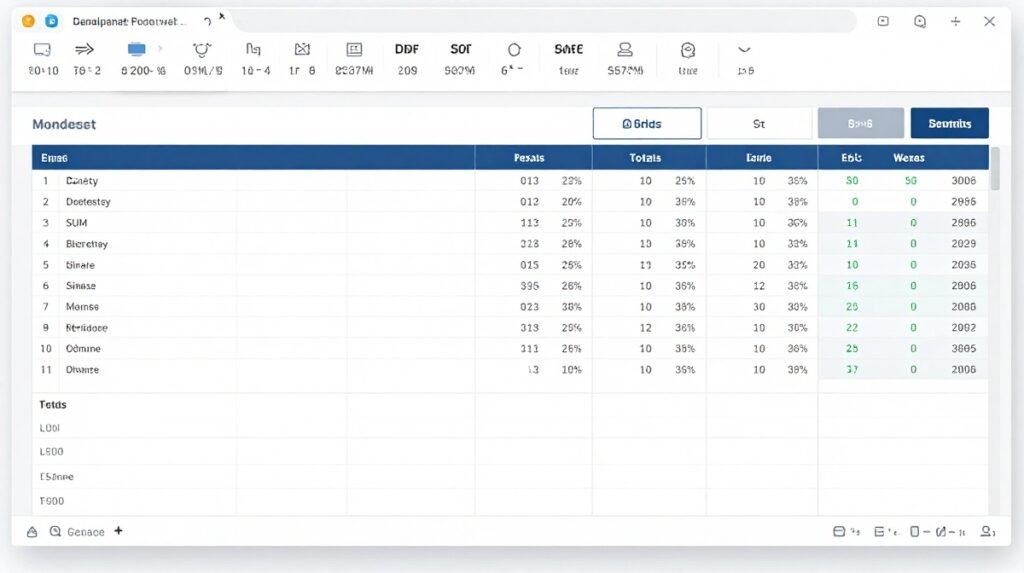1024x573 pixels.
Task: Click the orange circle title bar icon
Action: coord(28,21)
